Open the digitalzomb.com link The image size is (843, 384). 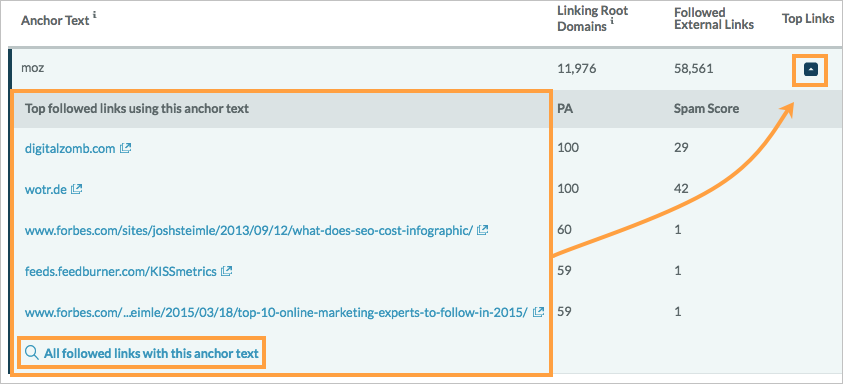coord(70,149)
